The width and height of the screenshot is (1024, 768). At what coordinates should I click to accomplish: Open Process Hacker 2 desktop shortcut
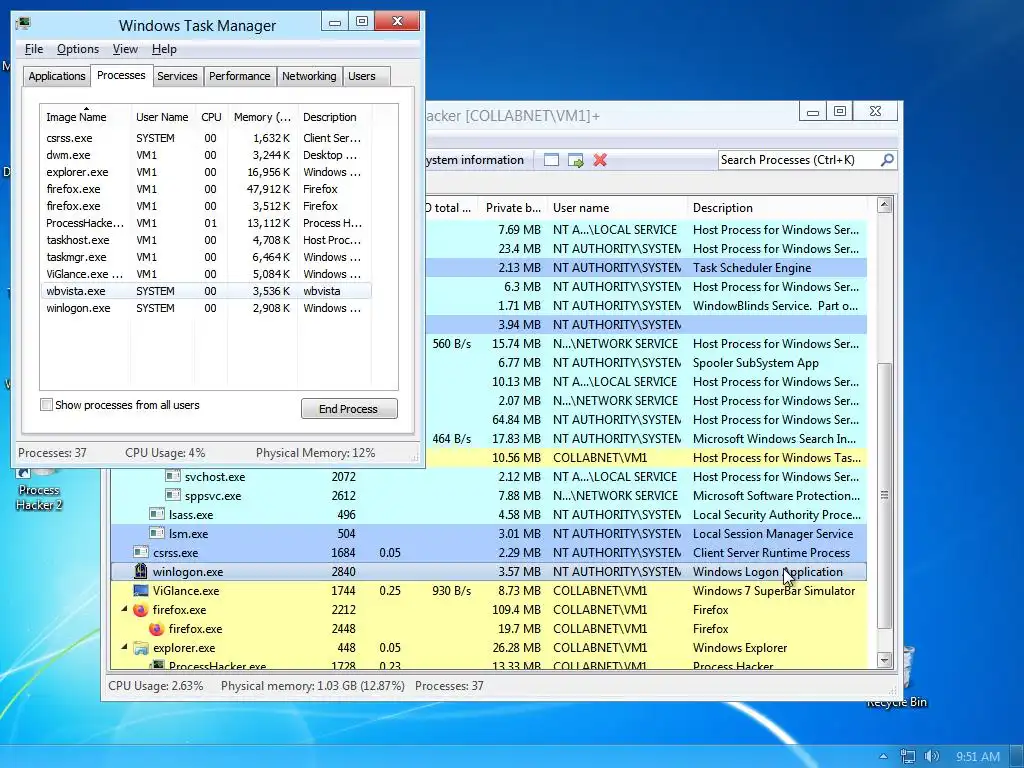click(x=39, y=489)
